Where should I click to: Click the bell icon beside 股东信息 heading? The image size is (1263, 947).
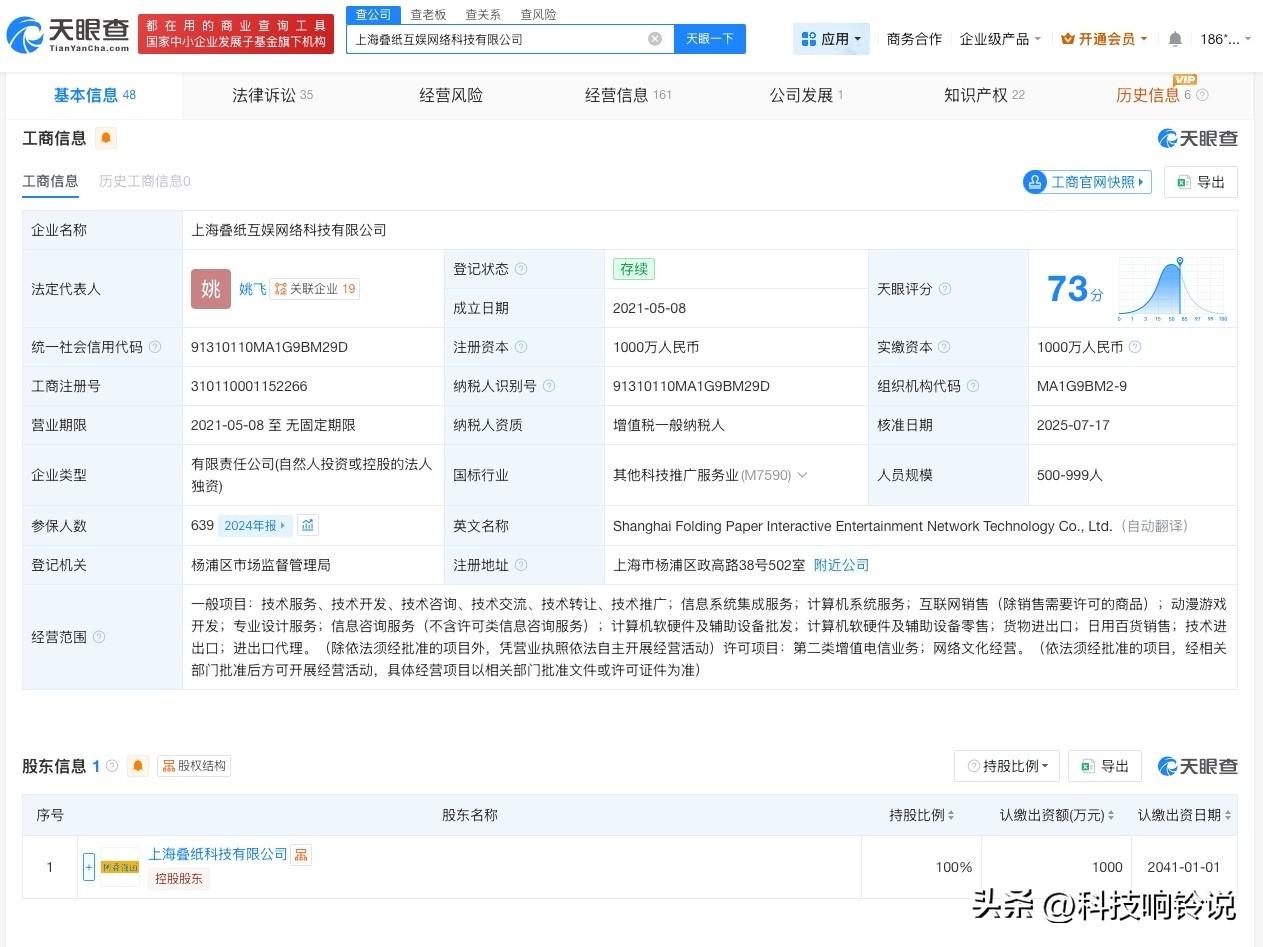tap(138, 766)
